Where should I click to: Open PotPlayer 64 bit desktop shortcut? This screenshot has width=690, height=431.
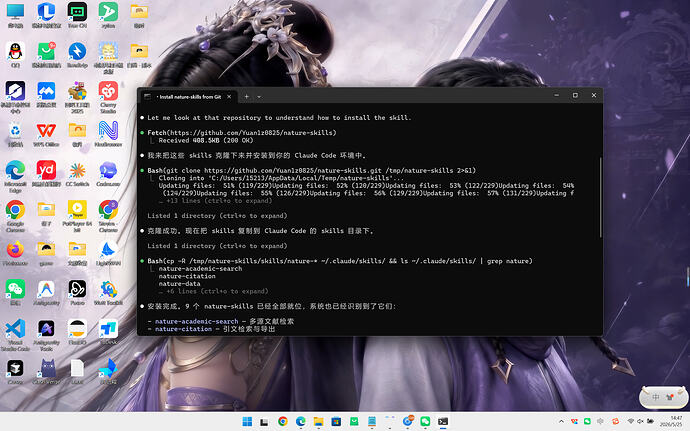(x=77, y=210)
